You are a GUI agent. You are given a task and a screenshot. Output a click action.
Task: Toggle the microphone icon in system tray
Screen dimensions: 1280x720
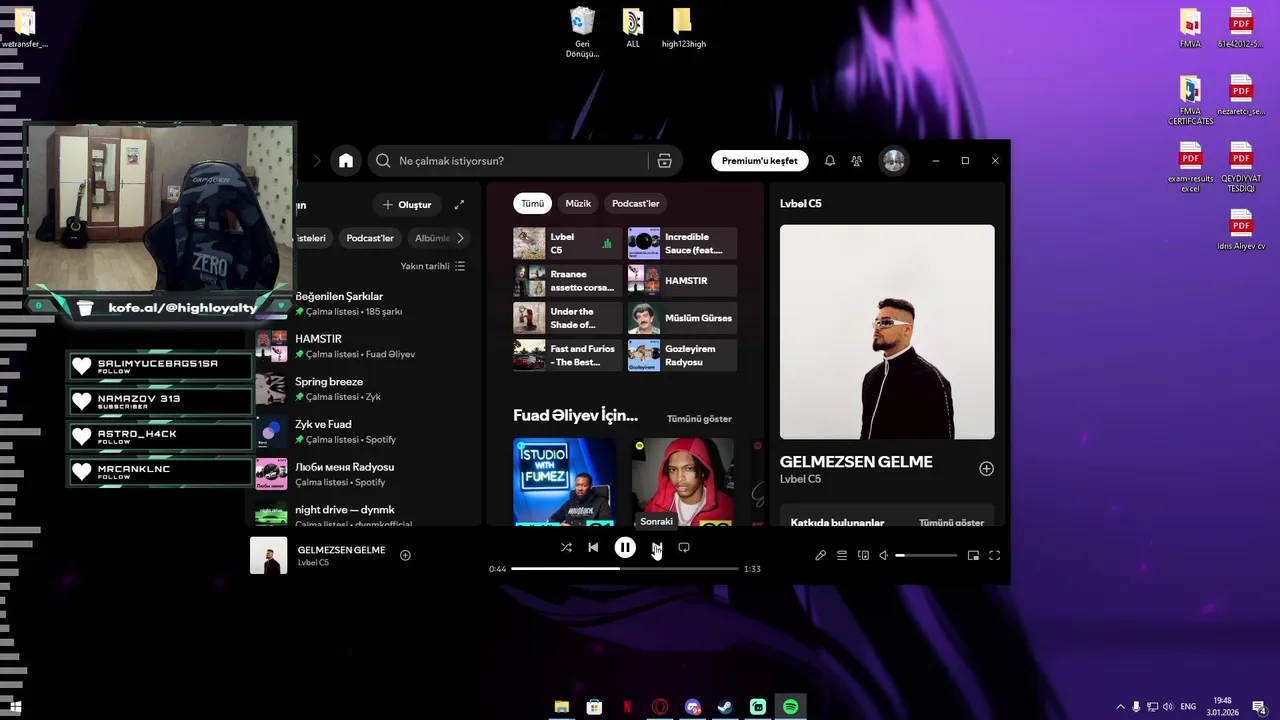click(x=1136, y=707)
